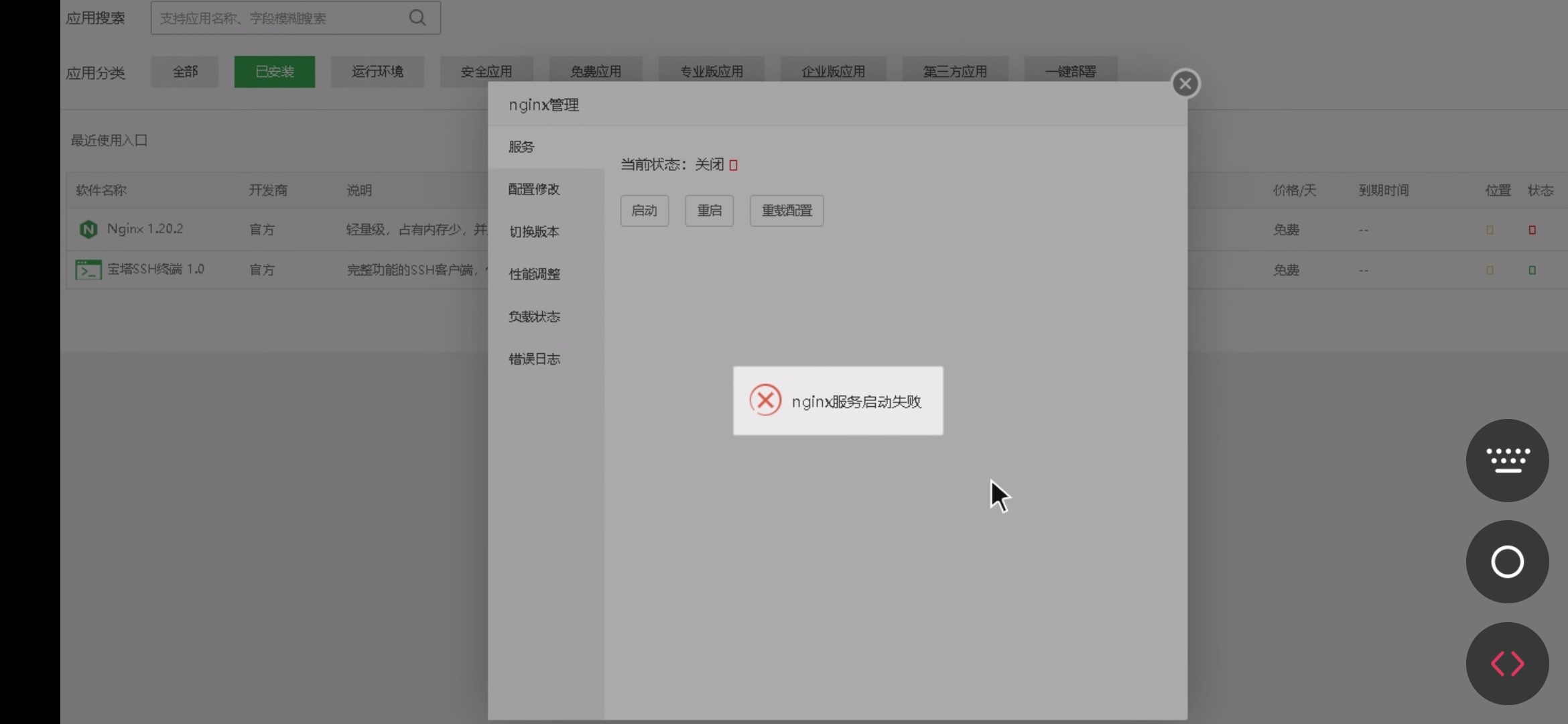
Task: Open the 负载状态 tab
Action: pyautogui.click(x=546, y=316)
